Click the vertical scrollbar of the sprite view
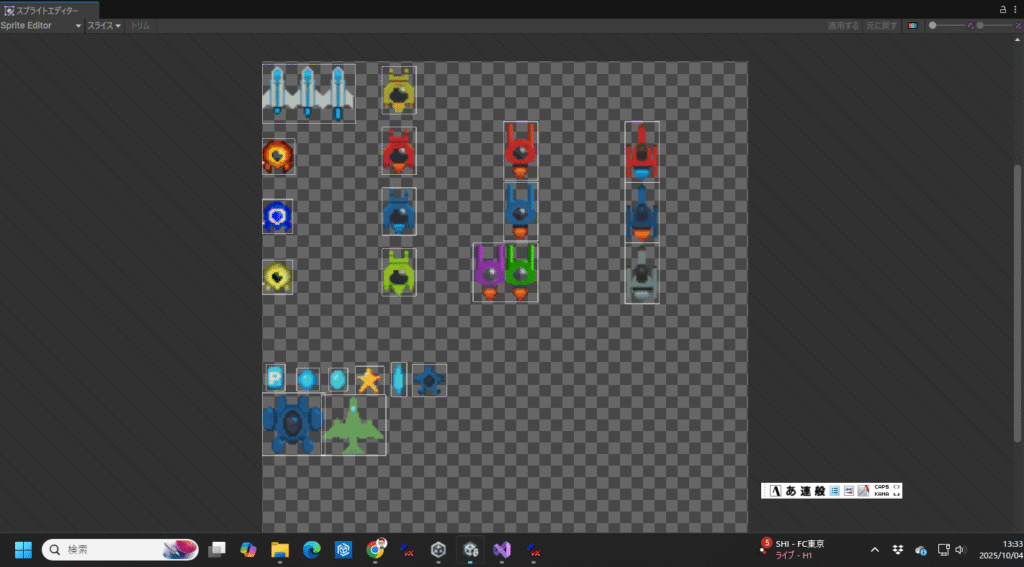Image resolution: width=1024 pixels, height=567 pixels. [1018, 300]
